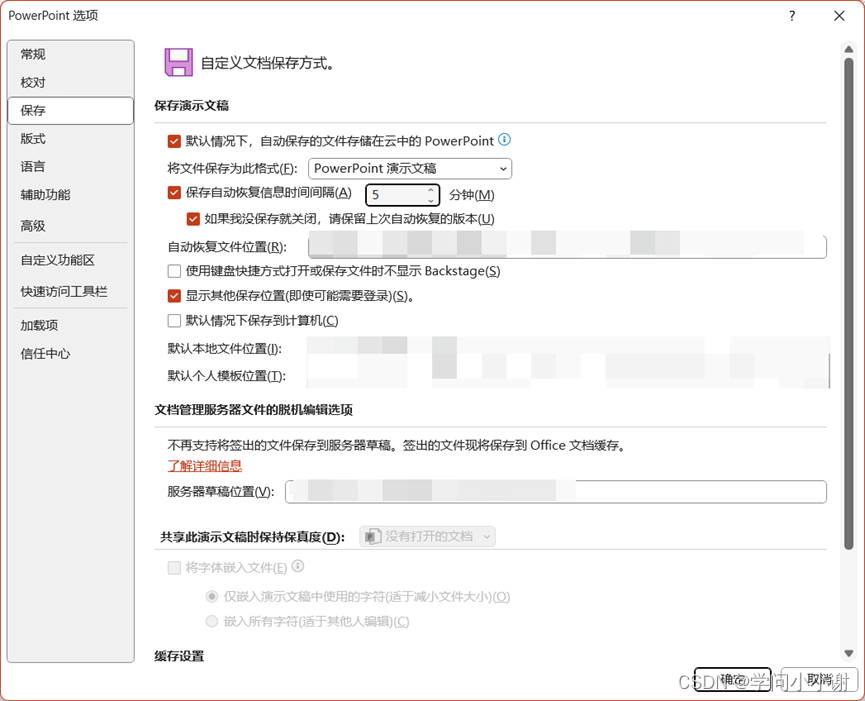The width and height of the screenshot is (865, 701).
Task: Decrease the AutoRecover minutes with down arrow
Action: pyautogui.click(x=431, y=200)
